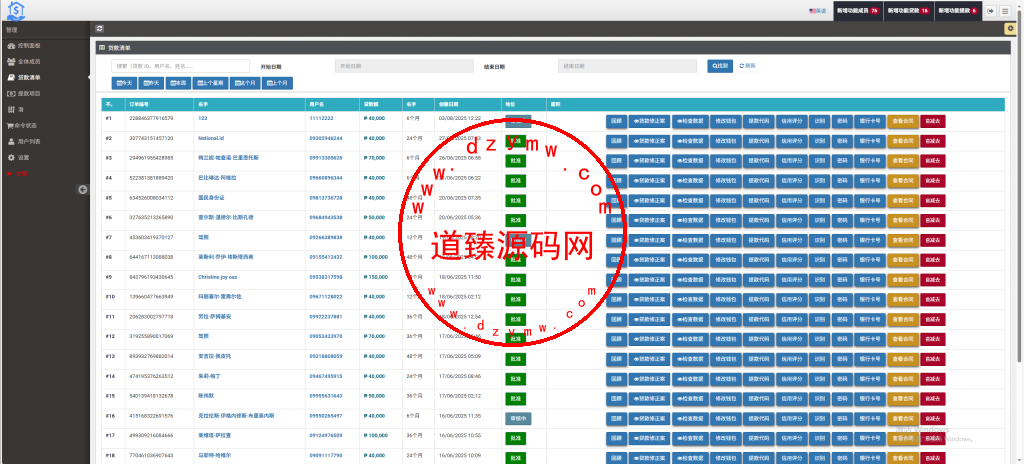Screen dimensions: 1024x464
Task: Click the red button in row #13
Action: point(933,359)
